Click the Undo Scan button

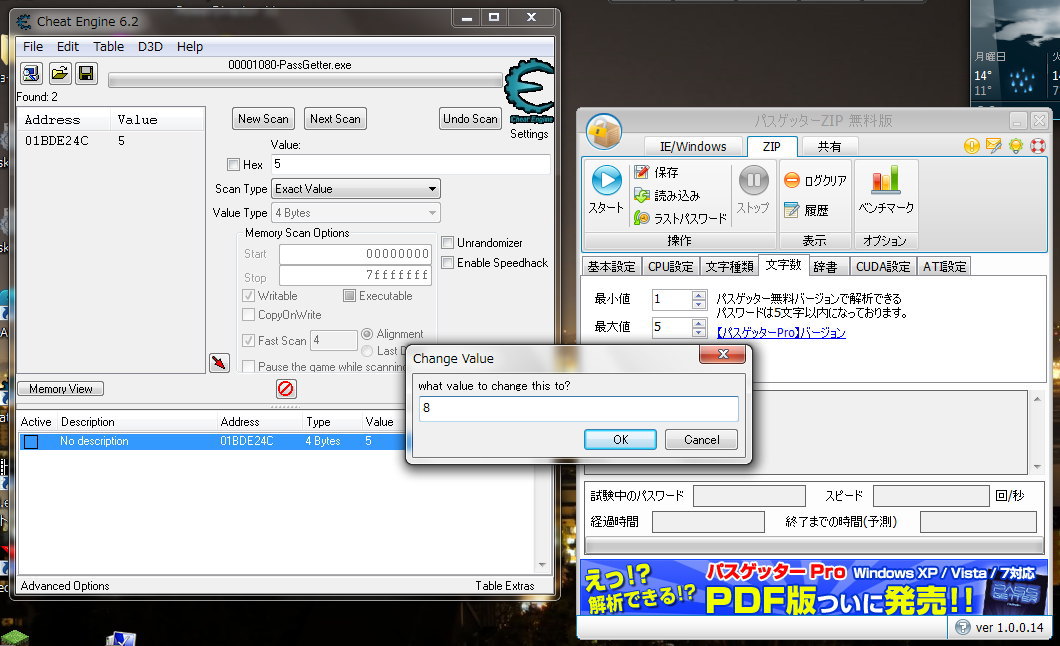(471, 119)
